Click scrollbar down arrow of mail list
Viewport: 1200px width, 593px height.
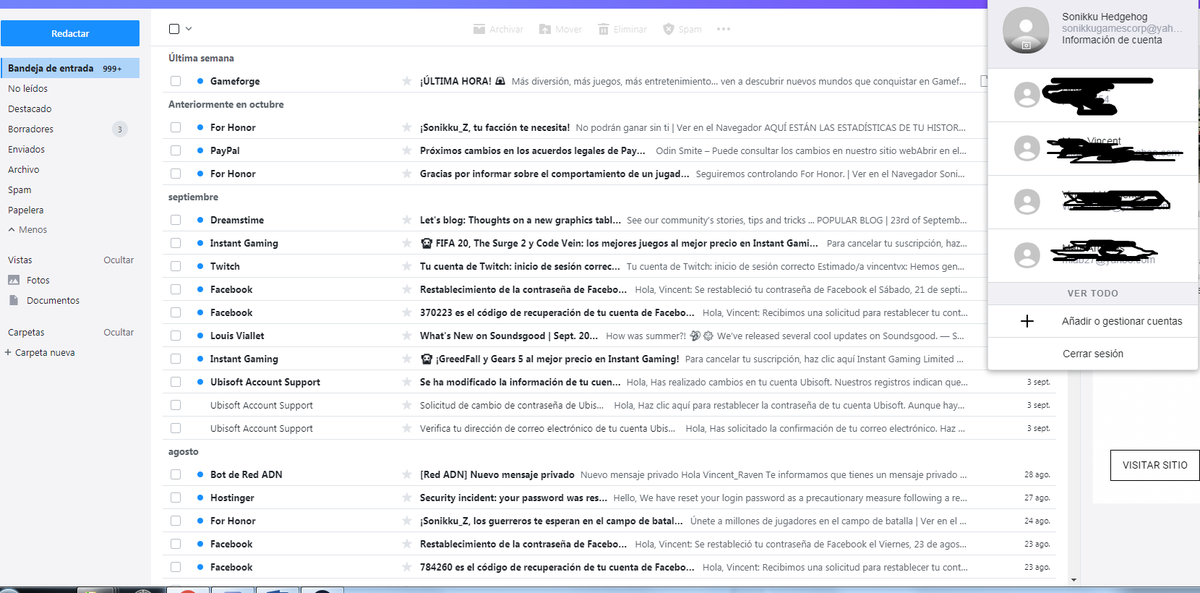1074,579
